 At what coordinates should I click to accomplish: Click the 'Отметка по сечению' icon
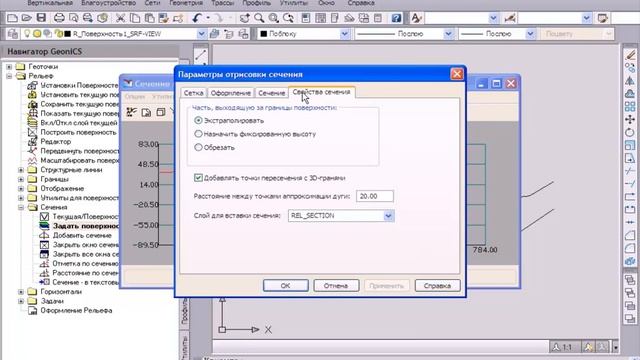pyautogui.click(x=44, y=264)
